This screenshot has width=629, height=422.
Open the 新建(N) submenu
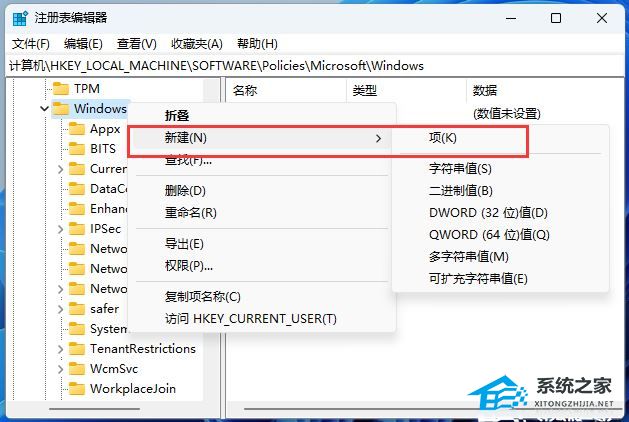coord(261,138)
